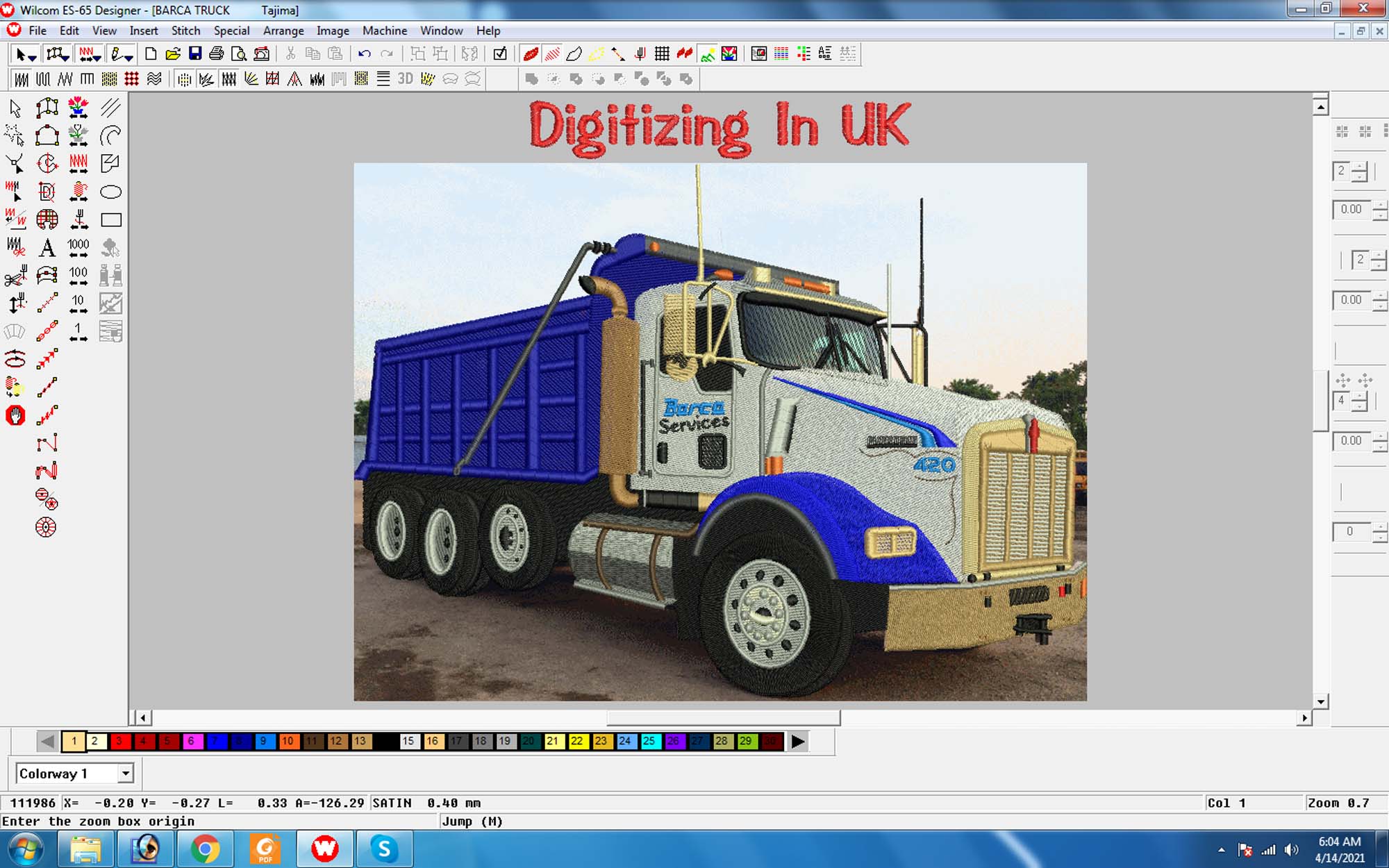Select the Rectangle shape tool
The height and width of the screenshot is (868, 1389).
(x=110, y=220)
